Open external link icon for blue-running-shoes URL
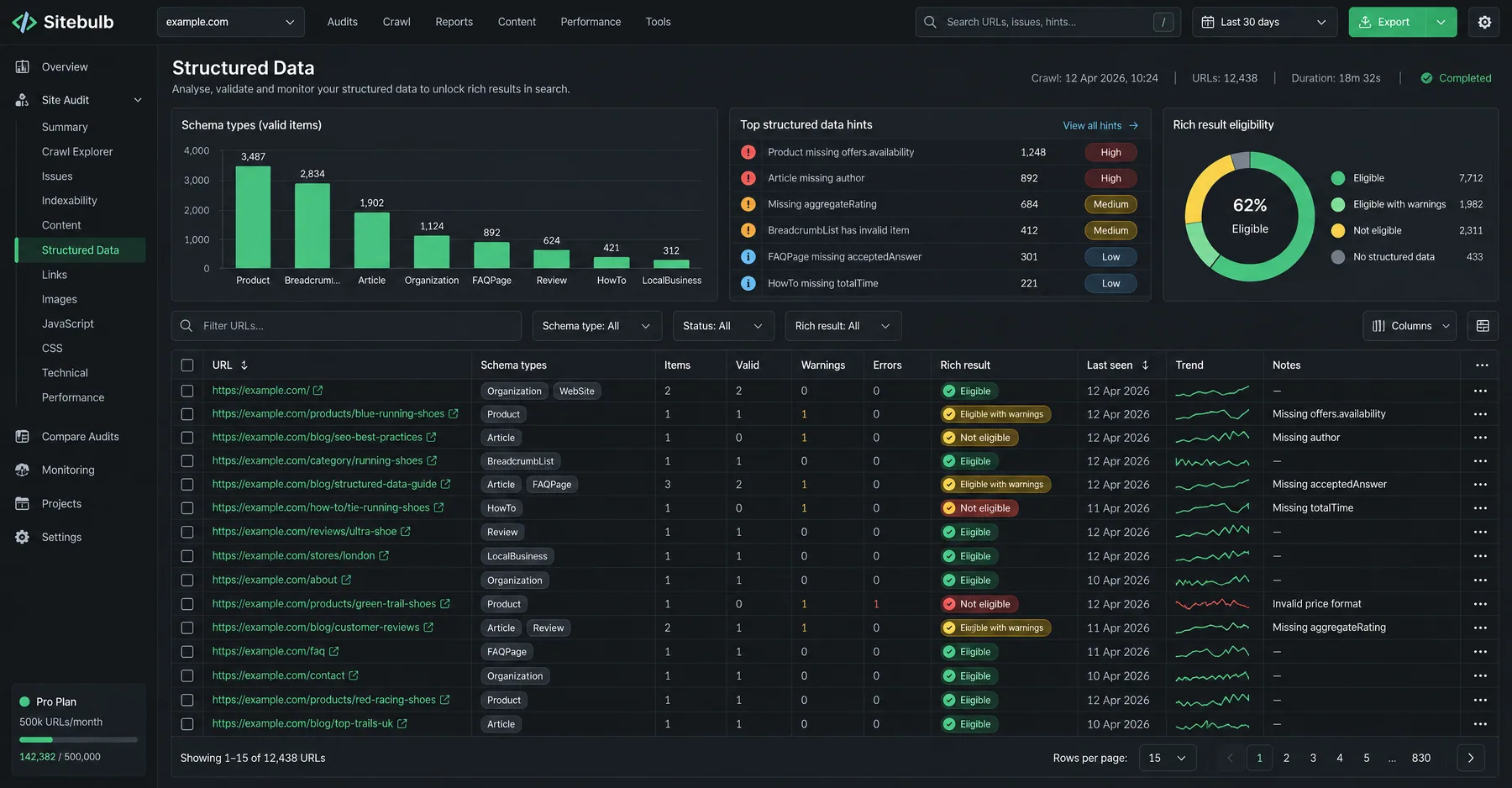1512x788 pixels. (454, 414)
